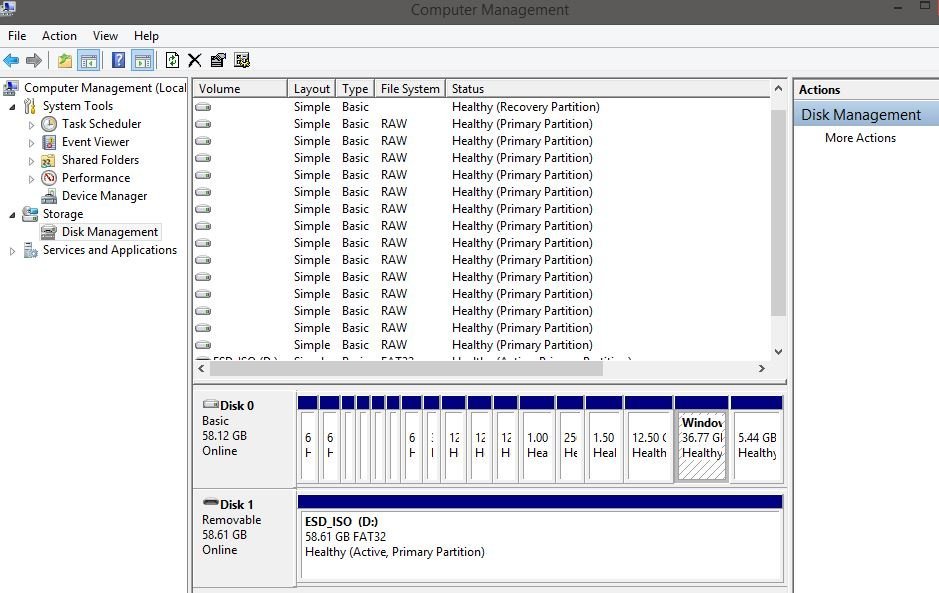Select the Disk 1 Removable label box
939x593 pixels.
pos(244,538)
